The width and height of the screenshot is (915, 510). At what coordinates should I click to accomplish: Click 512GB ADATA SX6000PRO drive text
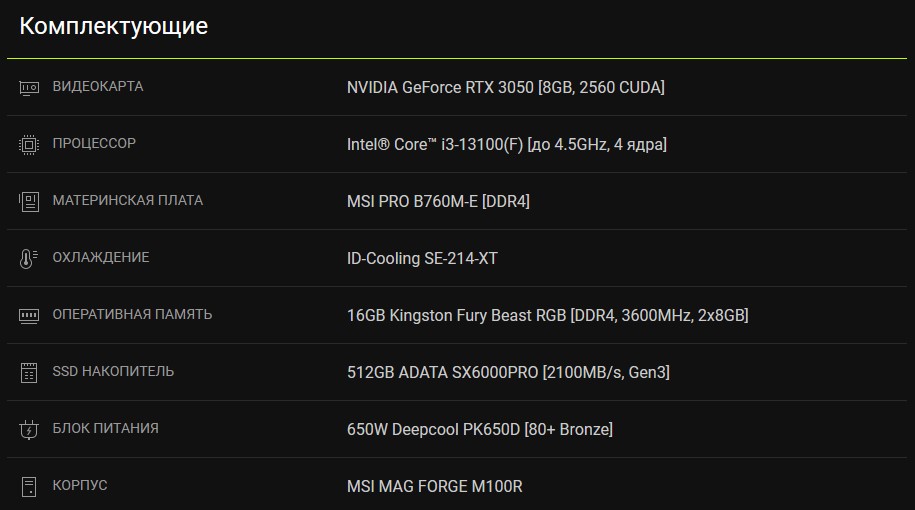click(x=508, y=372)
